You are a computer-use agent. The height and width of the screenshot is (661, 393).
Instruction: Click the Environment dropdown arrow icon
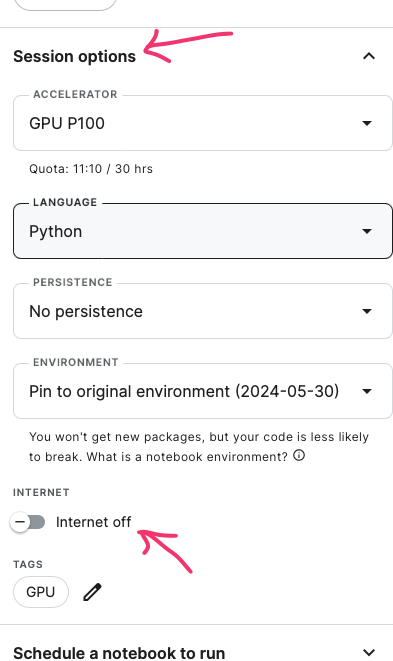click(x=367, y=391)
